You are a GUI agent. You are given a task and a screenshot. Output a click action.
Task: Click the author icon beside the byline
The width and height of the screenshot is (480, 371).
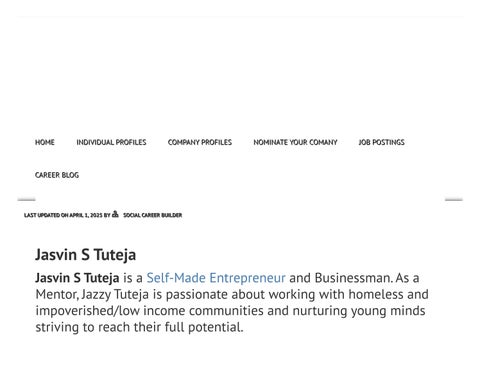[115, 214]
